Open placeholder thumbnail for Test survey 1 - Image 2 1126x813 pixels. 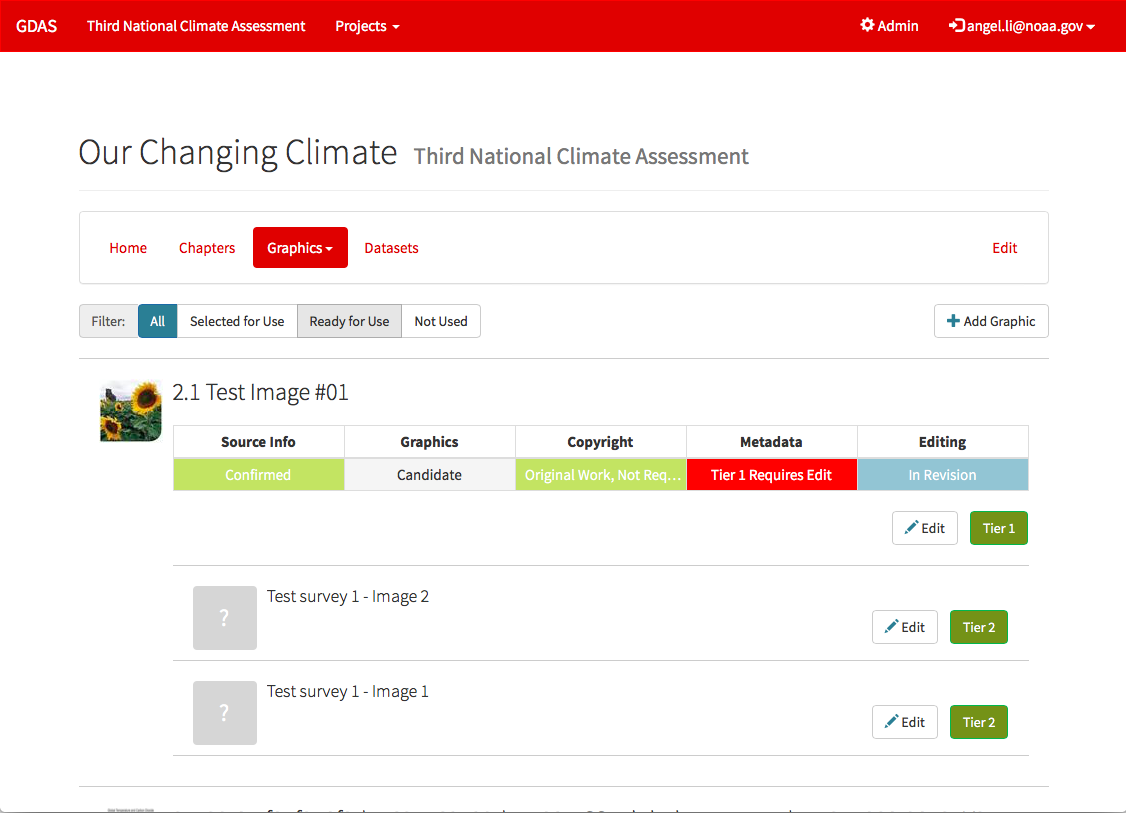tap(225, 618)
